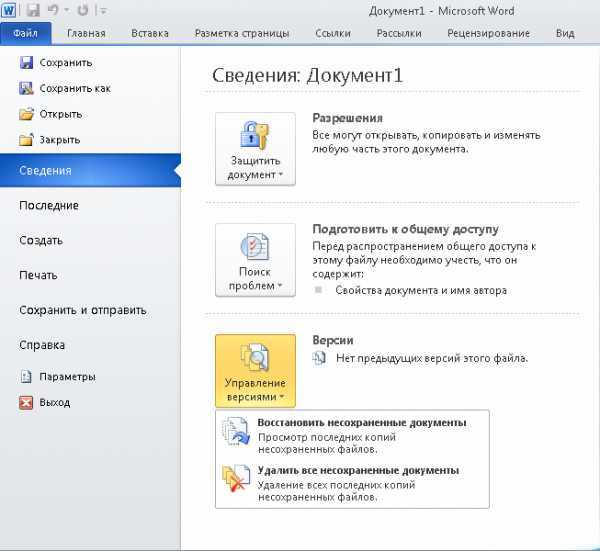
Task: Choose Закрыть menu entry
Action: pos(59,139)
